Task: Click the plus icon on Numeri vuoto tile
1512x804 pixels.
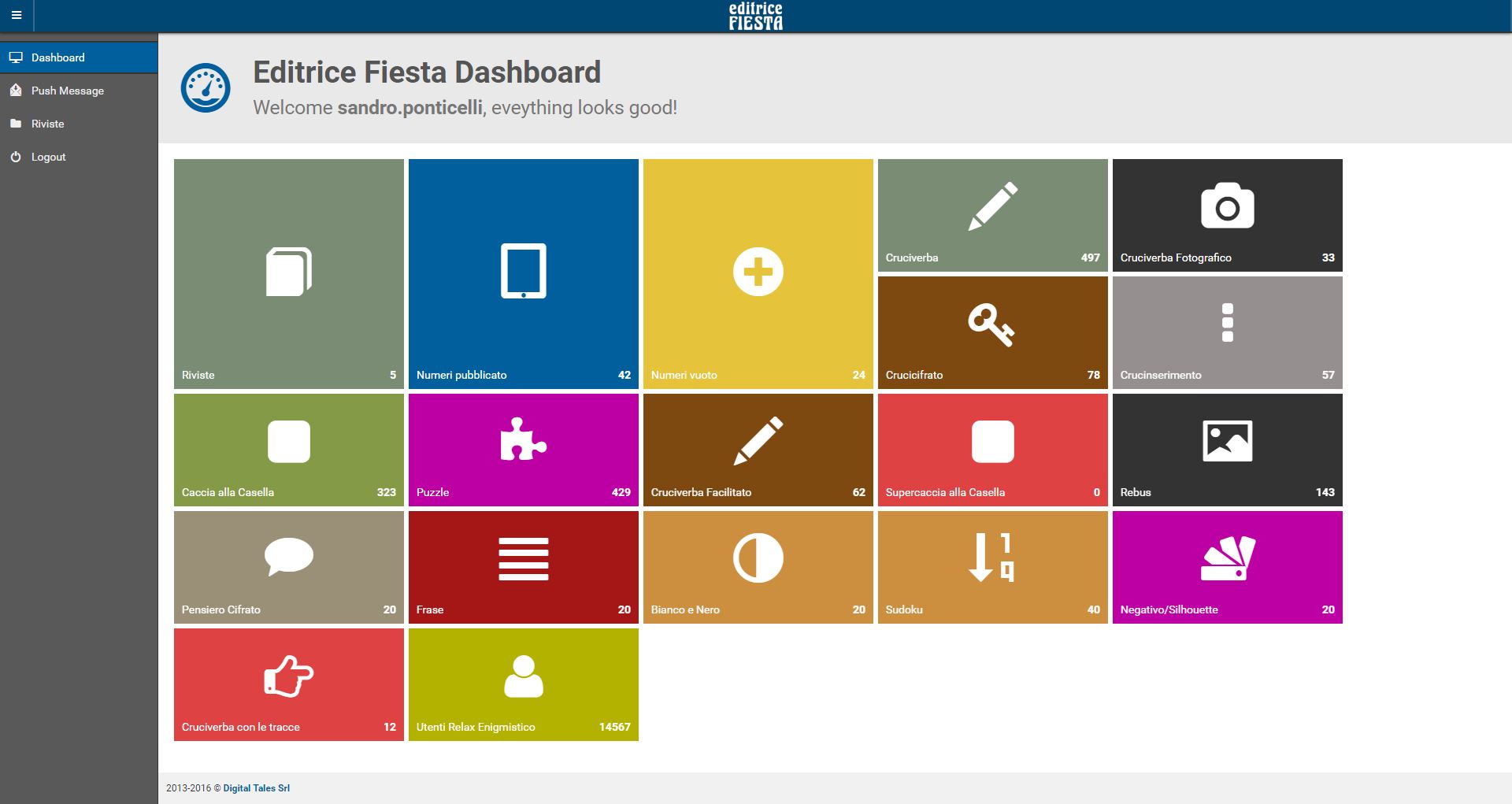Action: pos(758,272)
